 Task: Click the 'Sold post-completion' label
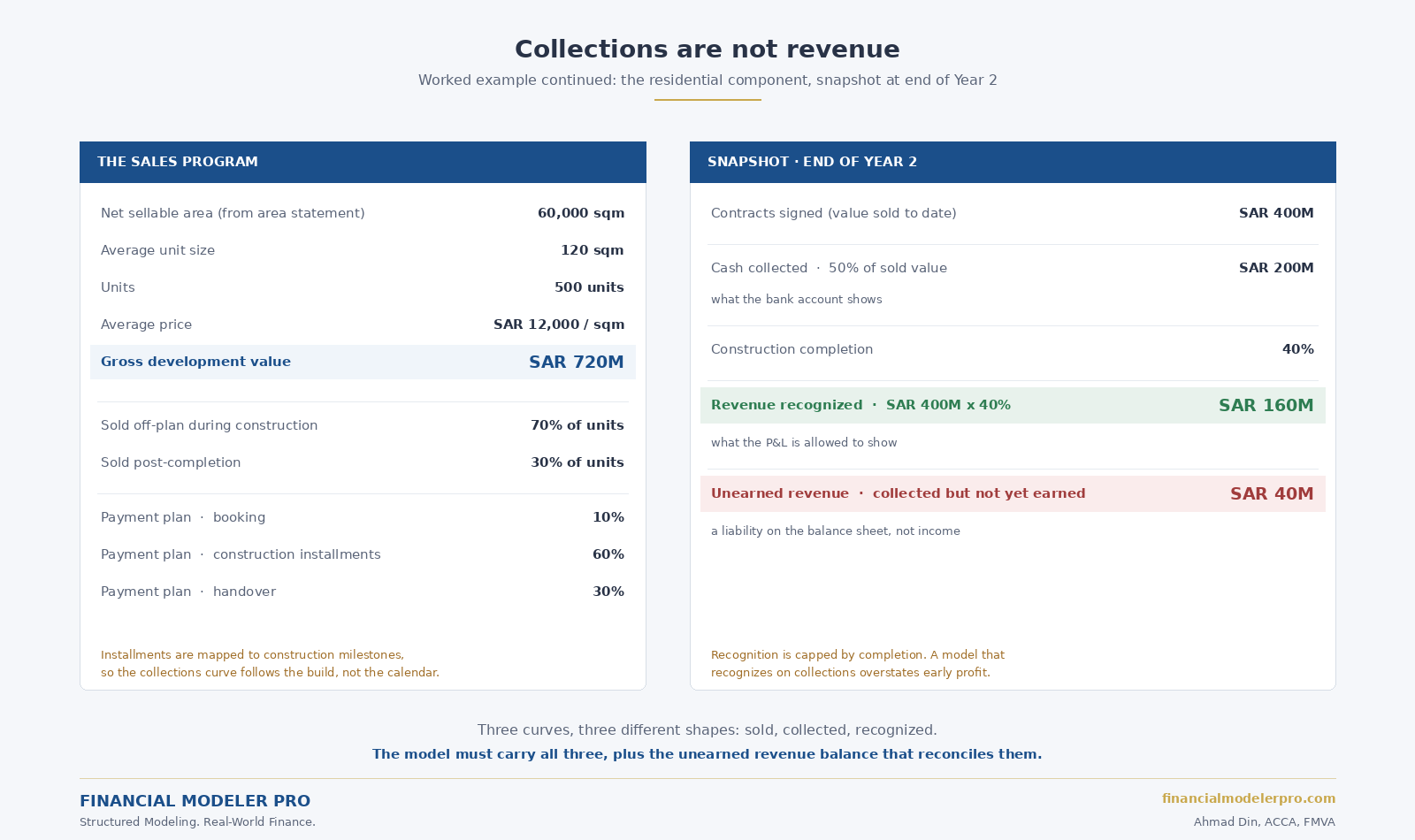coord(171,462)
